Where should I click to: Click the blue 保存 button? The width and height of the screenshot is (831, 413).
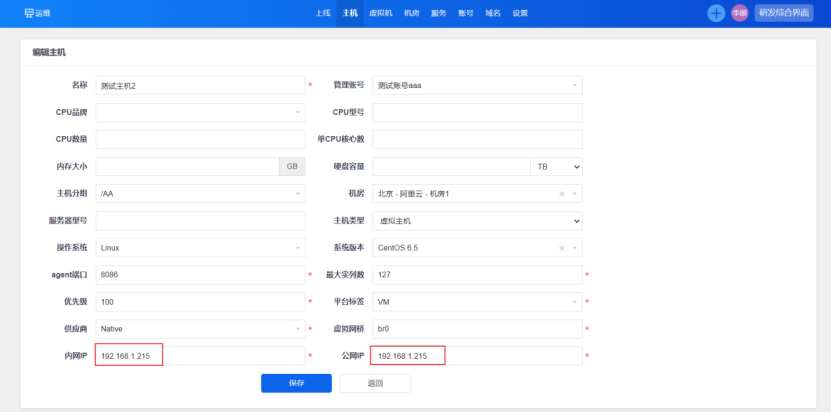296,383
